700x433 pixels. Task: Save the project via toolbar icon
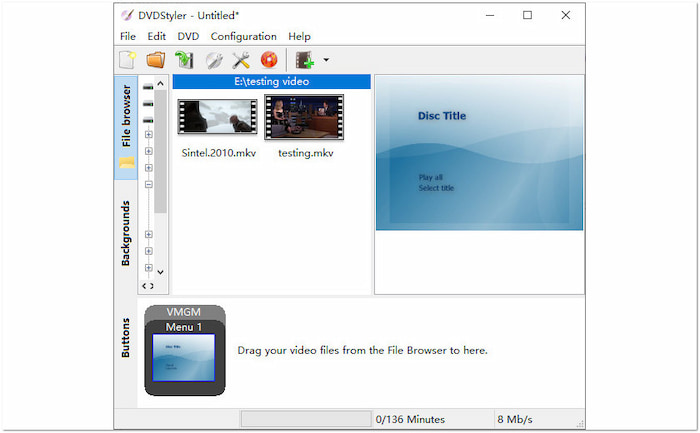point(184,60)
